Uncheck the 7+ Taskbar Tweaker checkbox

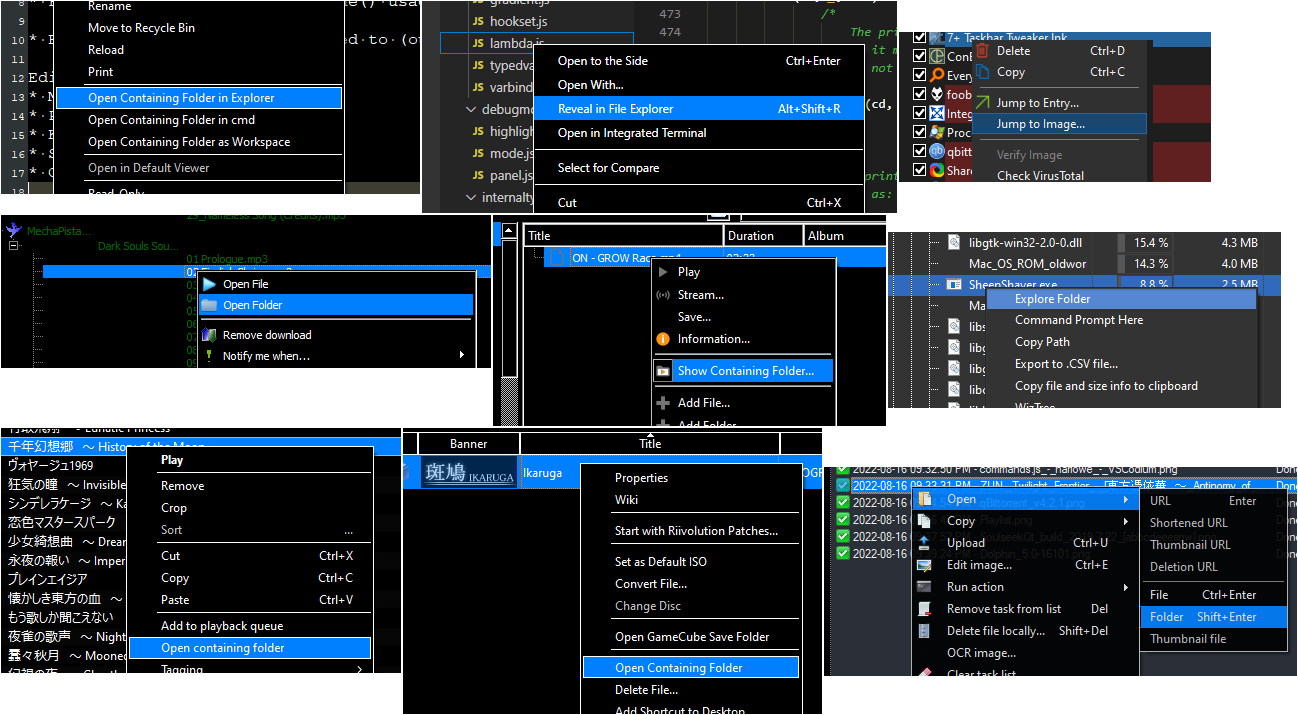point(919,38)
